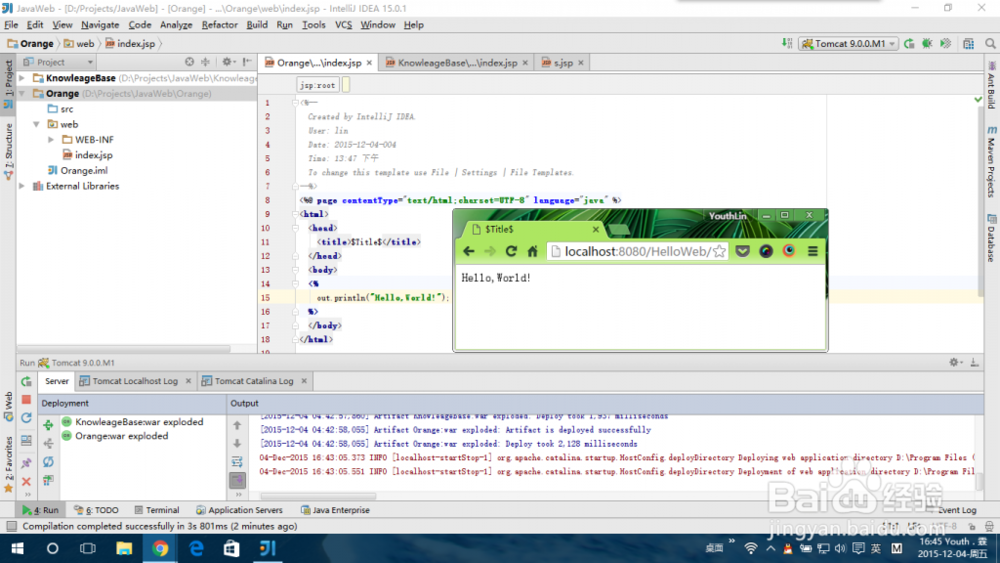Viewport: 1000px width, 563px height.
Task: Open the Tomcat 9.0.0.M1 run configuration dropdown
Action: tap(849, 43)
